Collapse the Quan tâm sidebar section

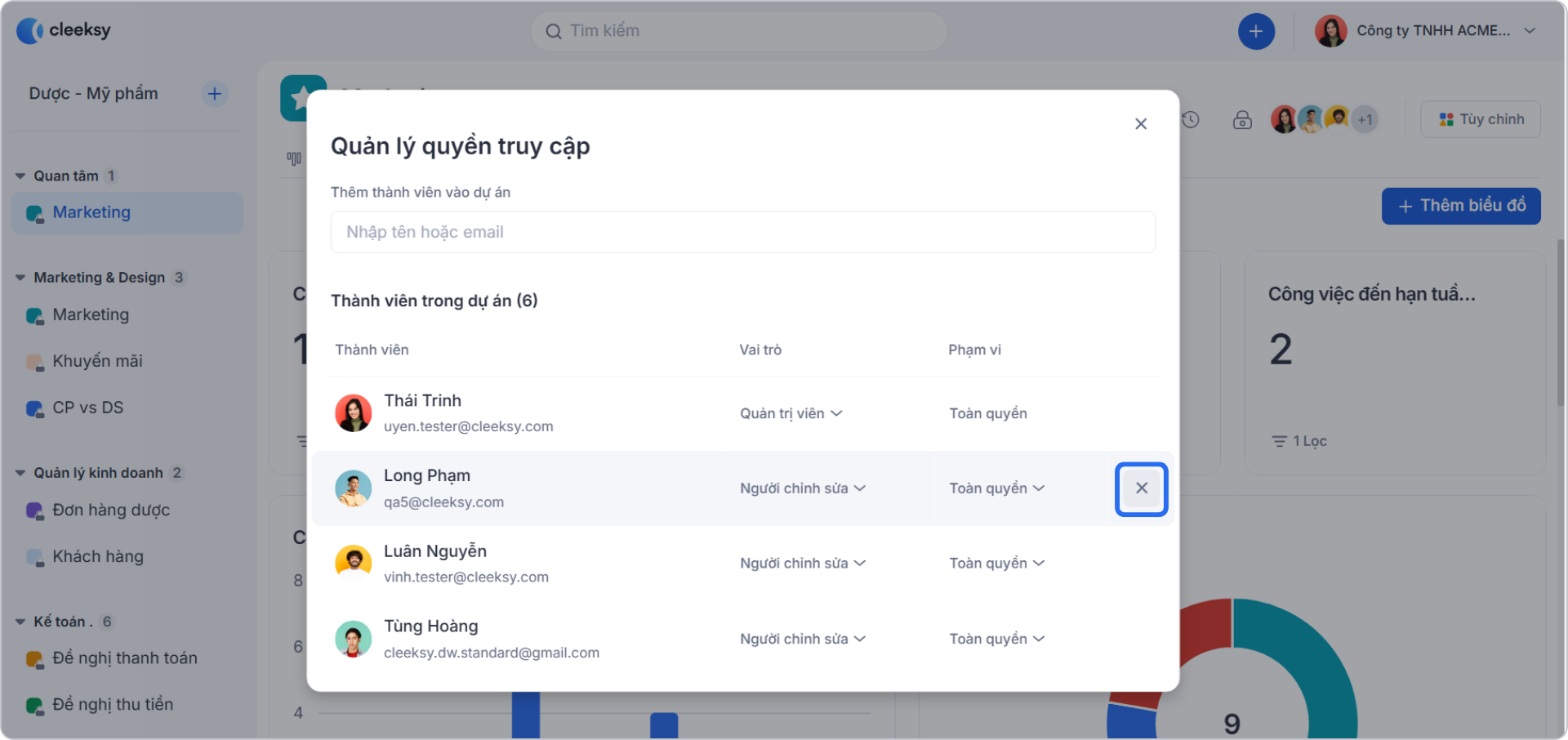19,175
